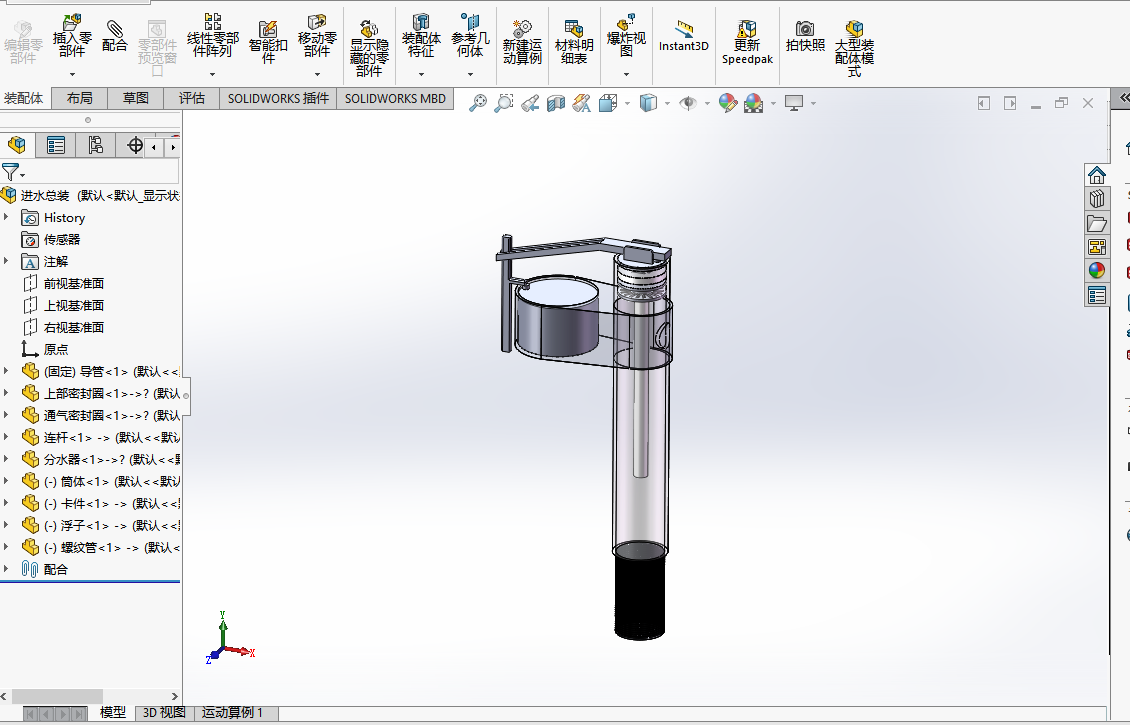Image resolution: width=1130 pixels, height=725 pixels.
Task: Open View Settings monitor icon
Action: (x=793, y=103)
